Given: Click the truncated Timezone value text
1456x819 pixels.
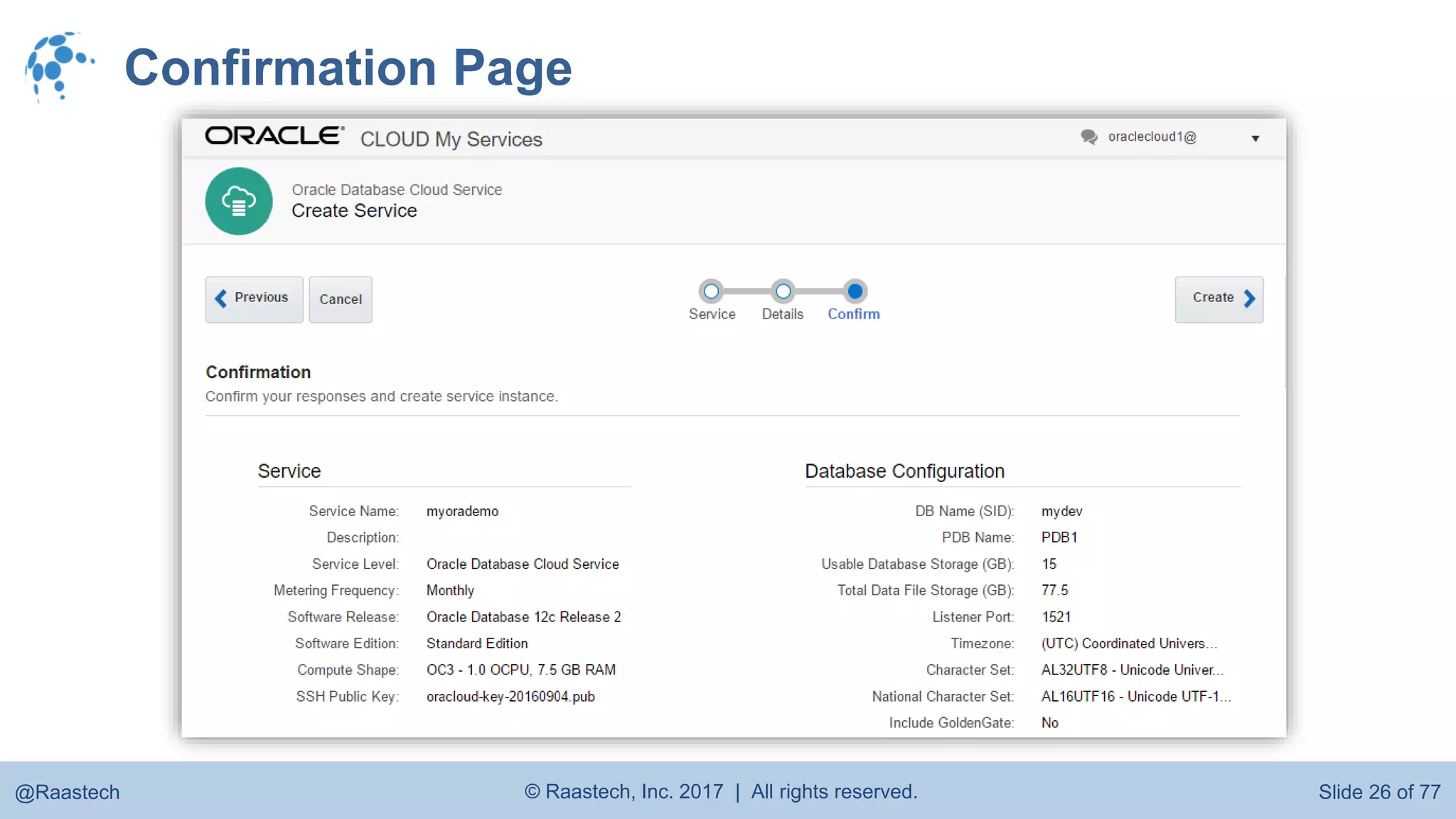Looking at the screenshot, I should tap(1129, 643).
